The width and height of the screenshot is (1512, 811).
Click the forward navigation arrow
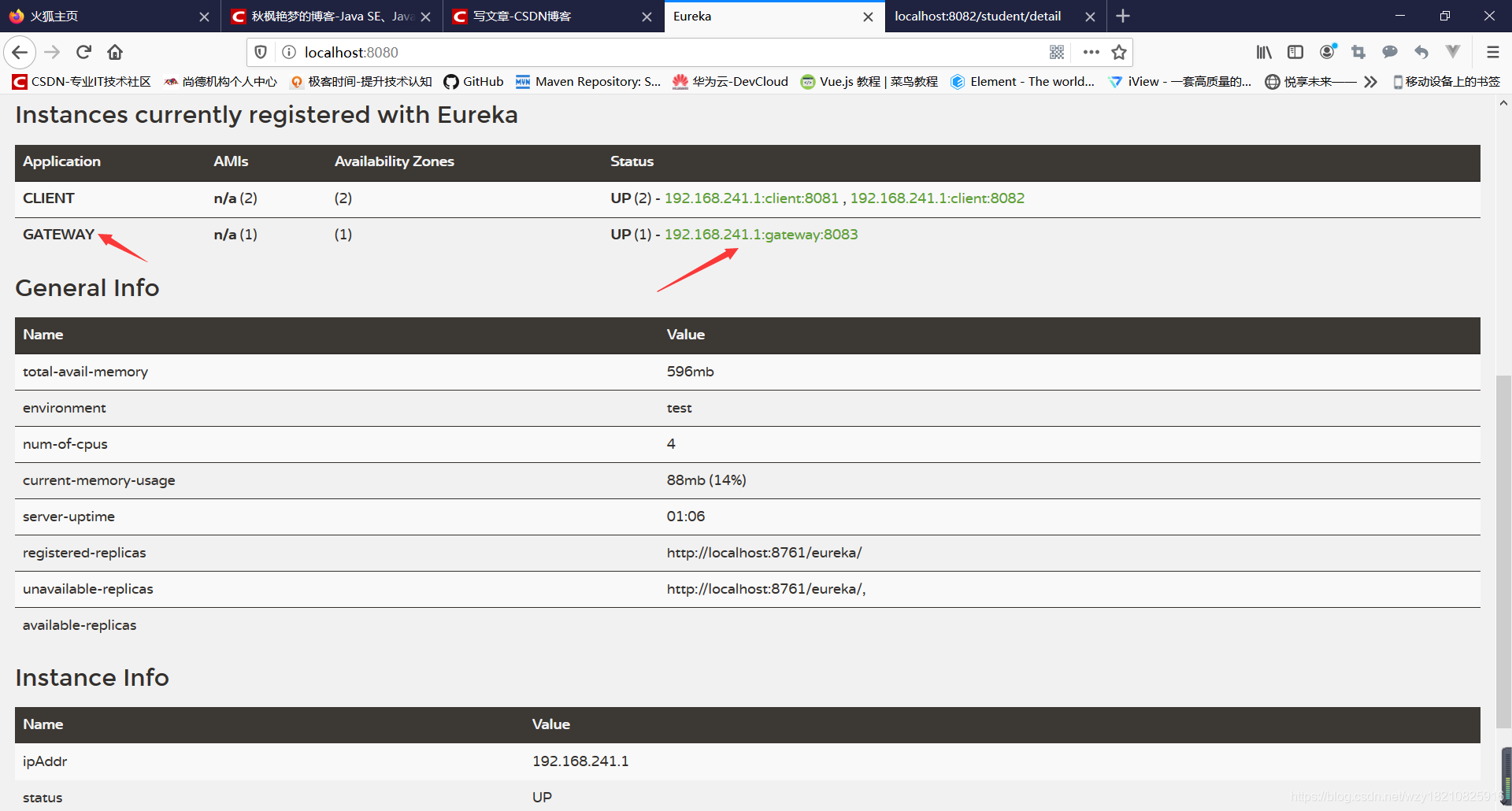pyautogui.click(x=52, y=52)
